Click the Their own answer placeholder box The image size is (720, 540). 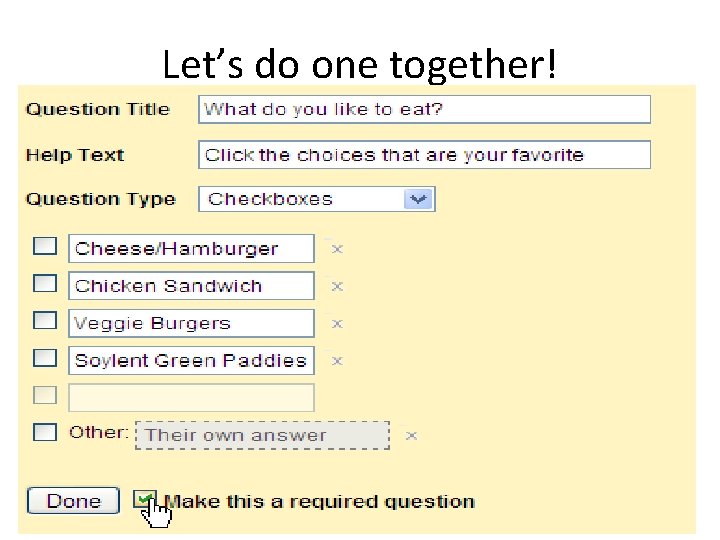tap(262, 435)
